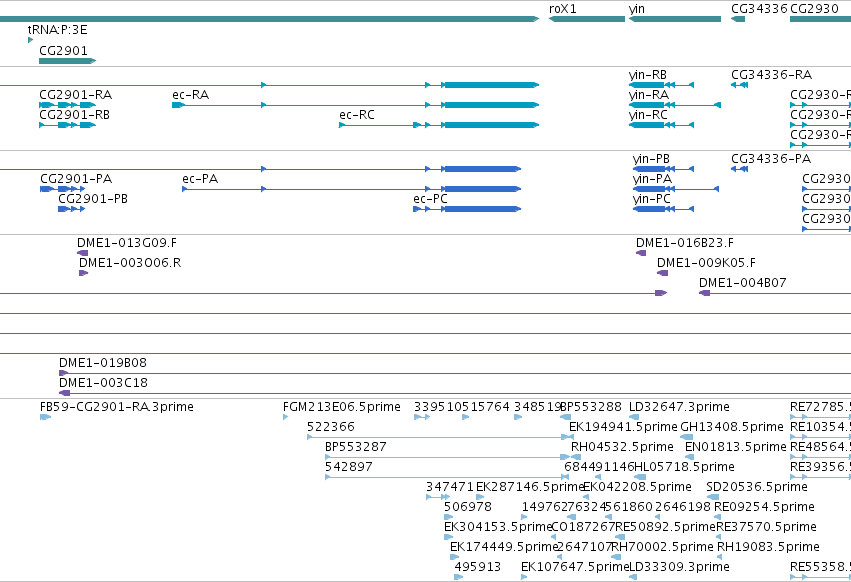The image size is (851, 582).
Task: Select the 542897 alignment feature
Action: click(x=447, y=477)
